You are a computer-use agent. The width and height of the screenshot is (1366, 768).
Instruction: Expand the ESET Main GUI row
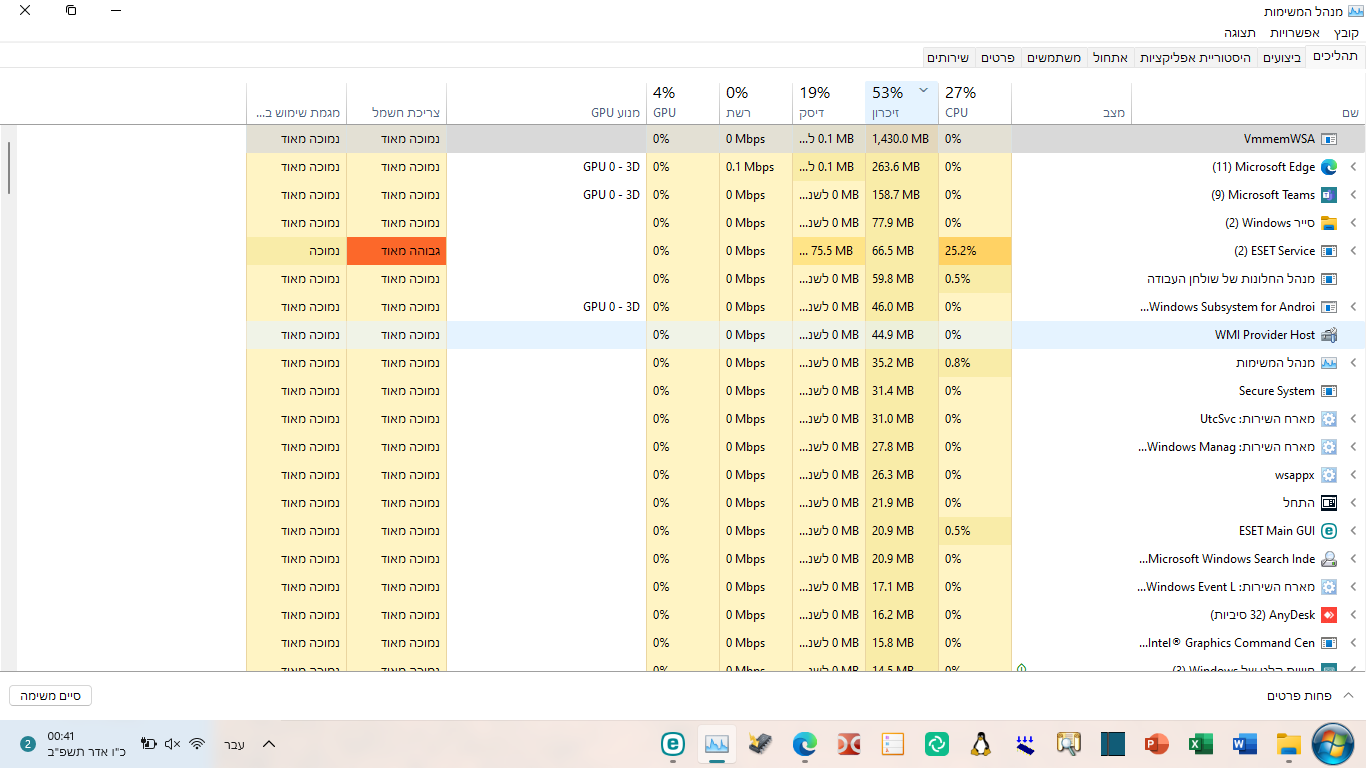tap(1354, 531)
